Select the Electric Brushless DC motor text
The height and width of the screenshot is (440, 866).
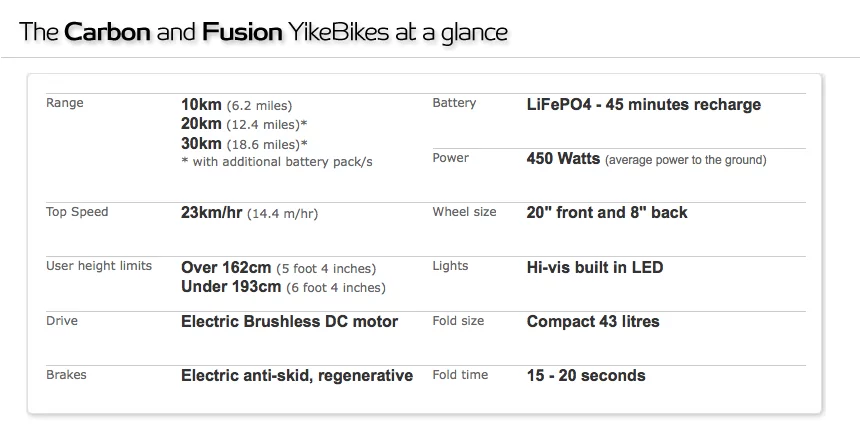pyautogui.click(x=289, y=322)
